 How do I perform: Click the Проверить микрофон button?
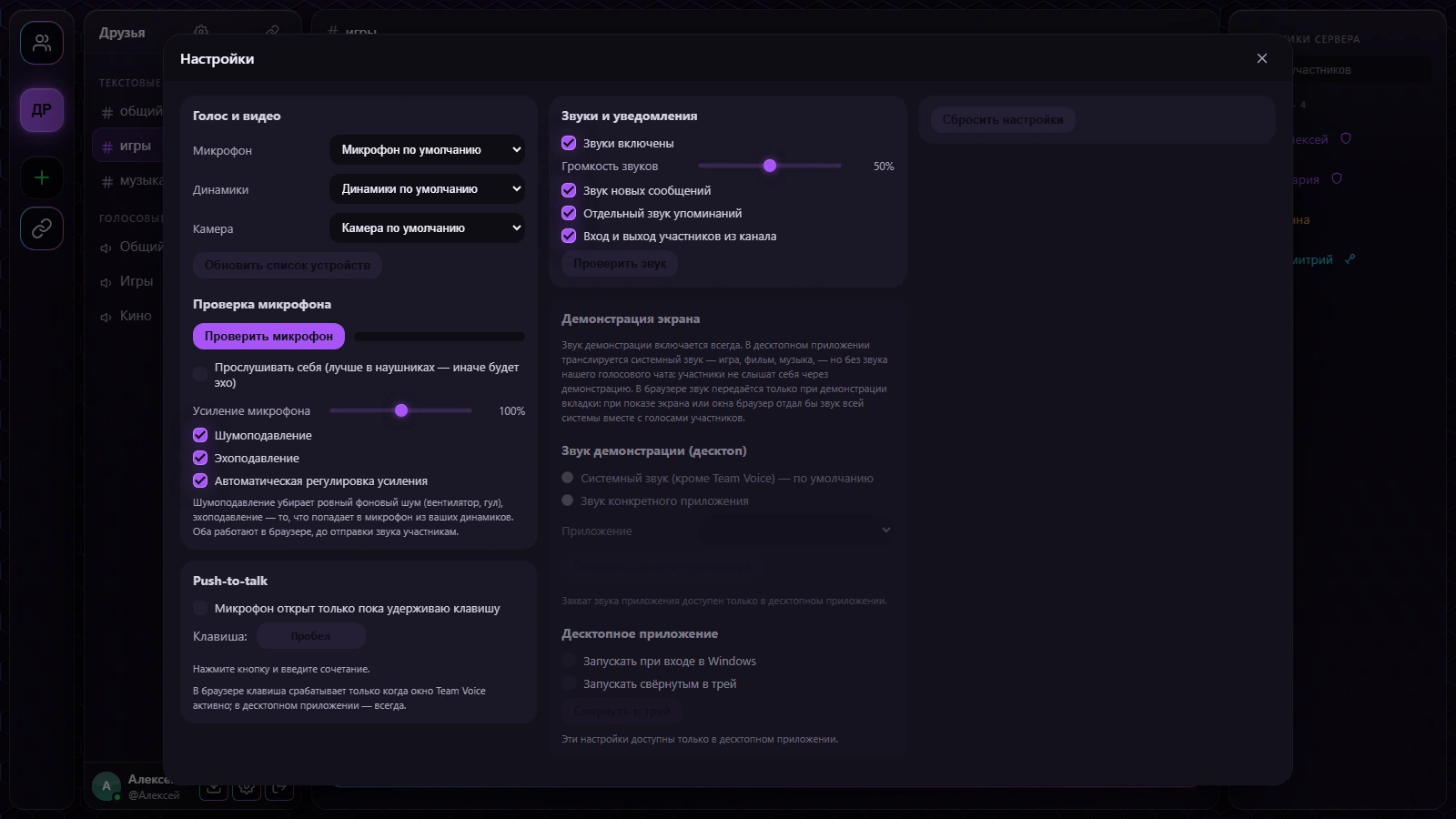268,336
